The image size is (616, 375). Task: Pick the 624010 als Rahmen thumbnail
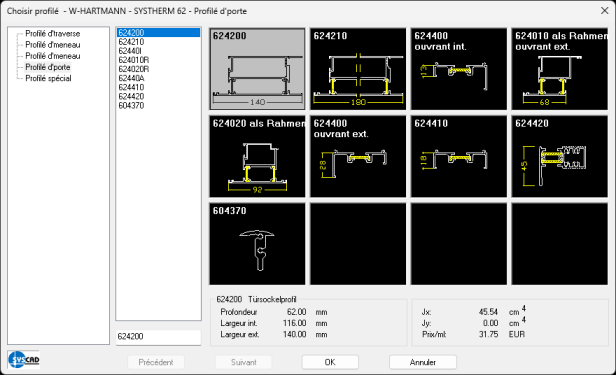559,69
